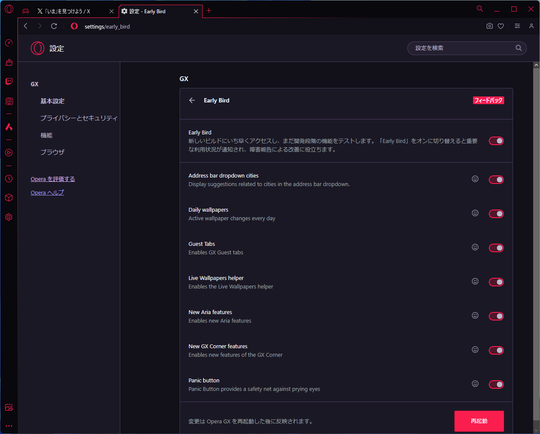Open 機能 settings section
540x434 pixels.
[46, 135]
